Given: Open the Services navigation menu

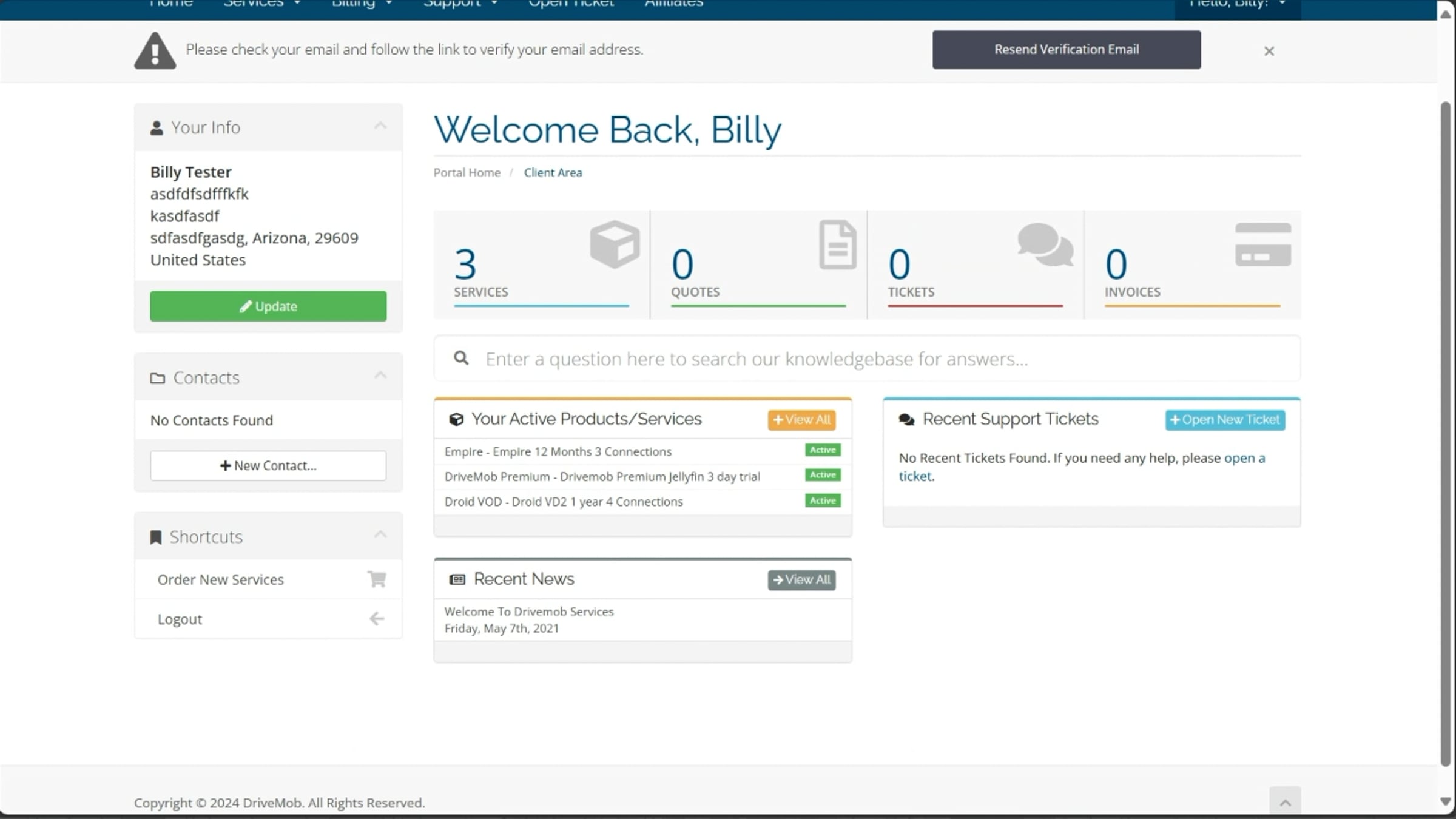Looking at the screenshot, I should tap(261, 5).
